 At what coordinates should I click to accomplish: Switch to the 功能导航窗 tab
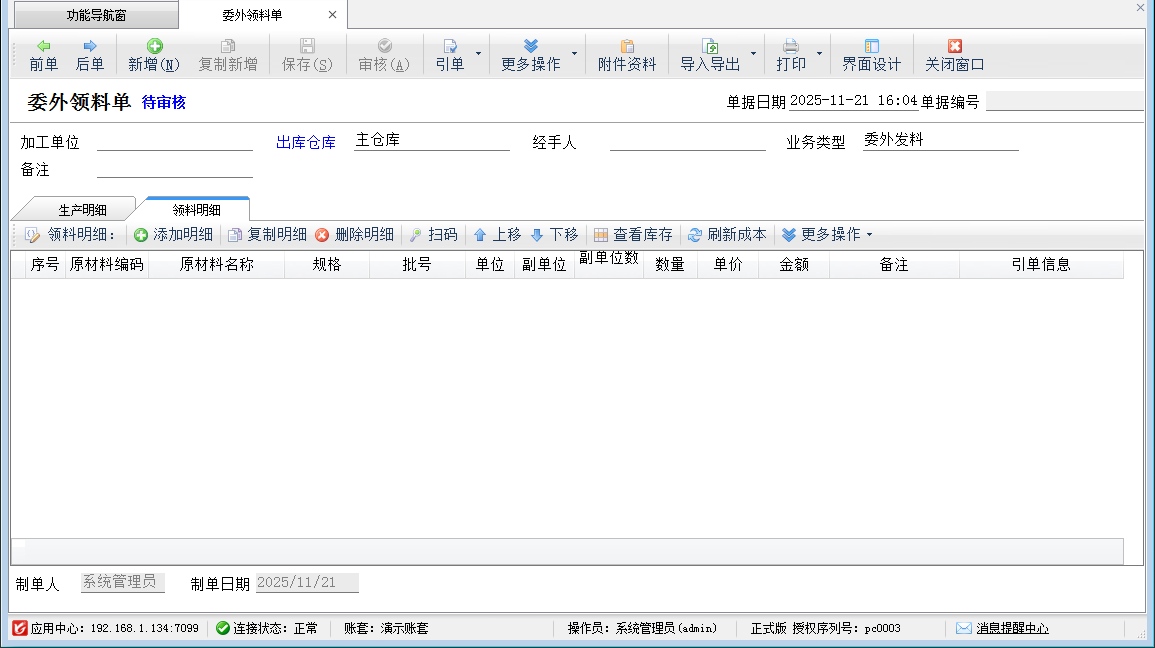point(96,15)
